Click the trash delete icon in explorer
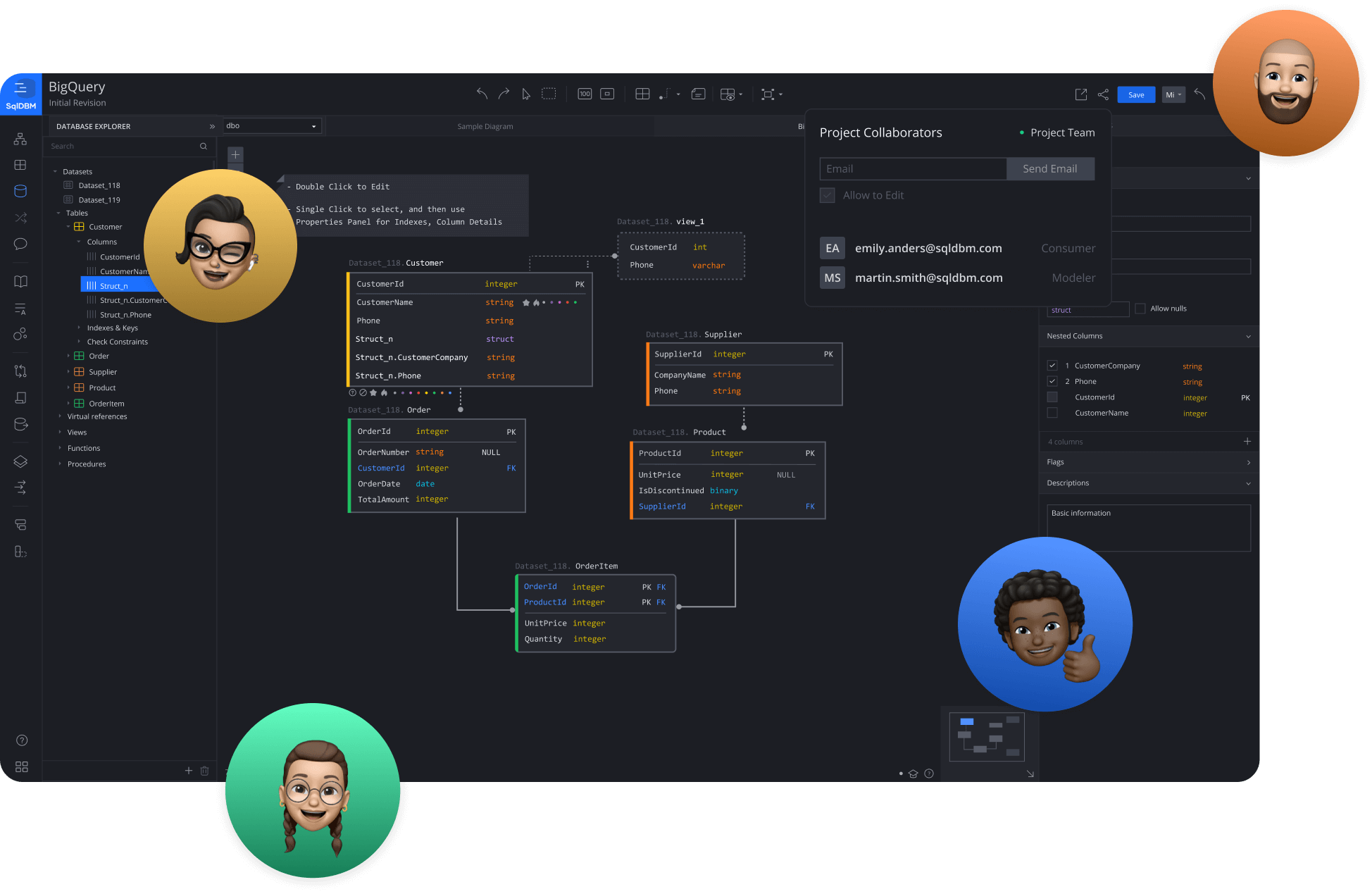1372x894 pixels. click(204, 771)
